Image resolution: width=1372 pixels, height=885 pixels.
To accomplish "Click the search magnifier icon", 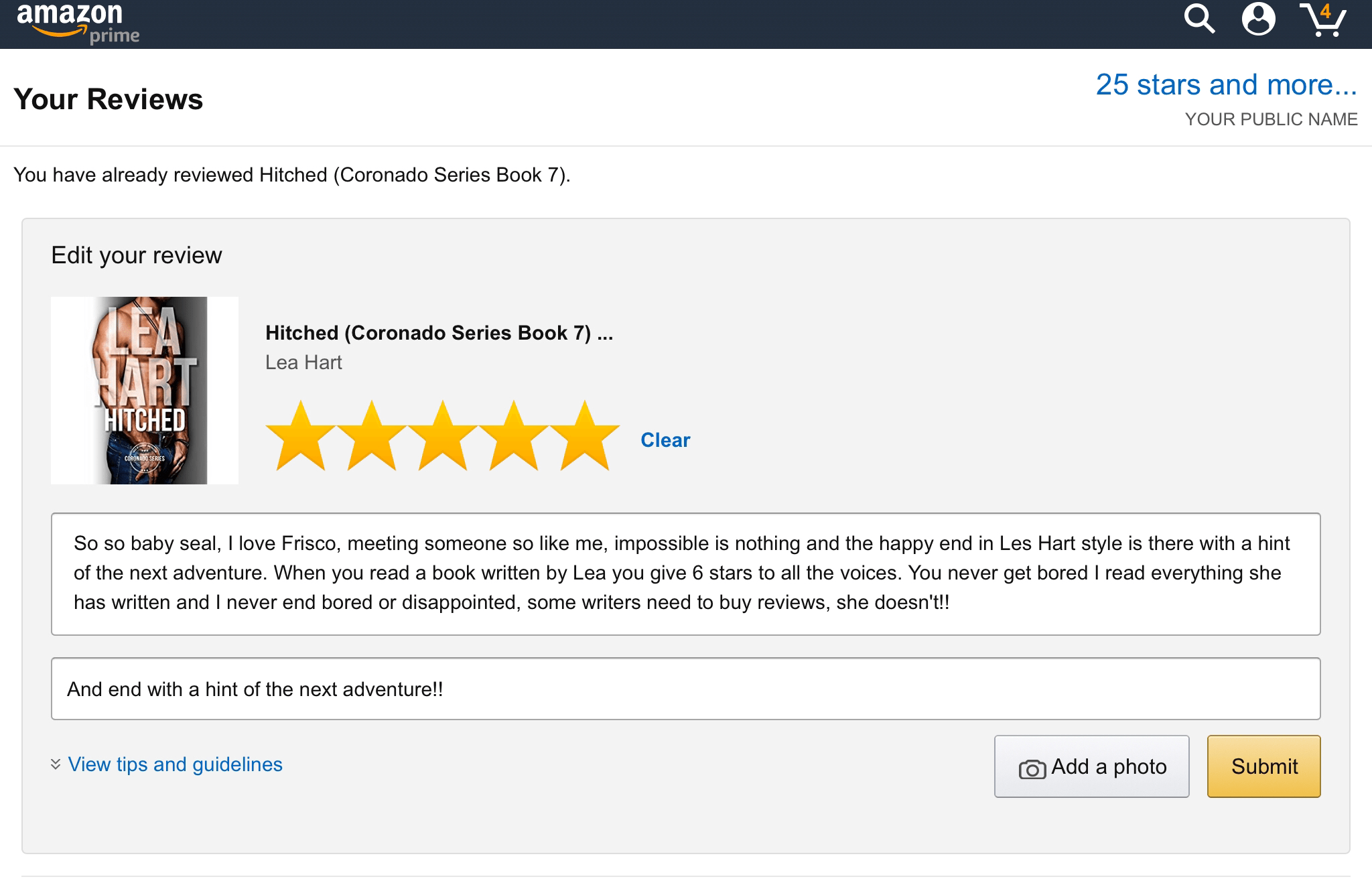I will click(1198, 19).
